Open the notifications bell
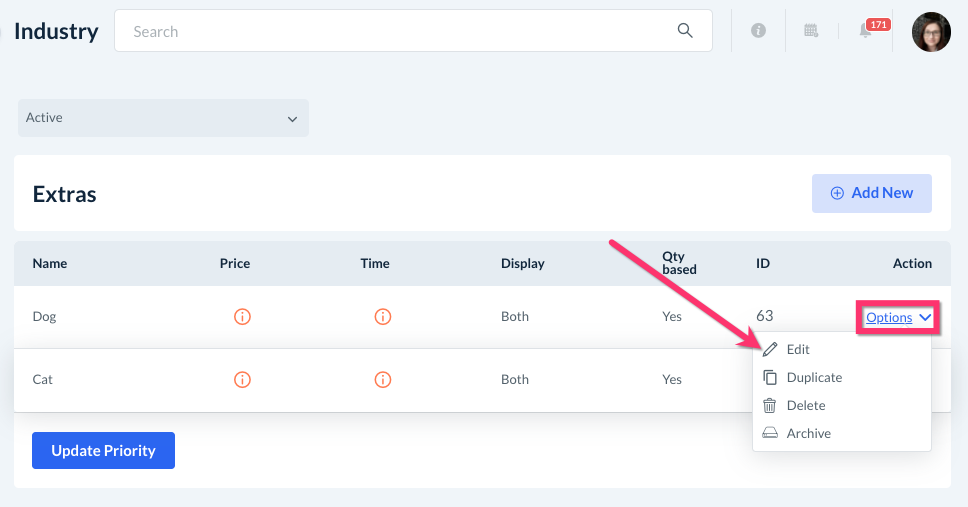The height and width of the screenshot is (507, 968). tap(866, 31)
